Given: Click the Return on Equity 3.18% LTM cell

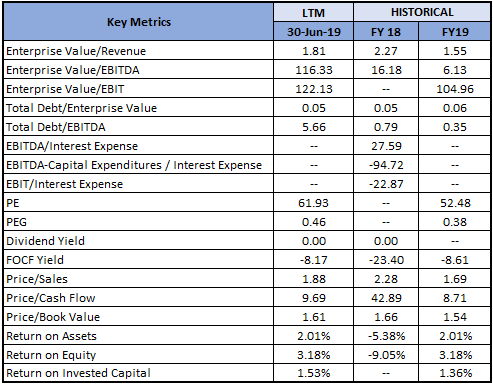Looking at the screenshot, I should click(x=313, y=355).
